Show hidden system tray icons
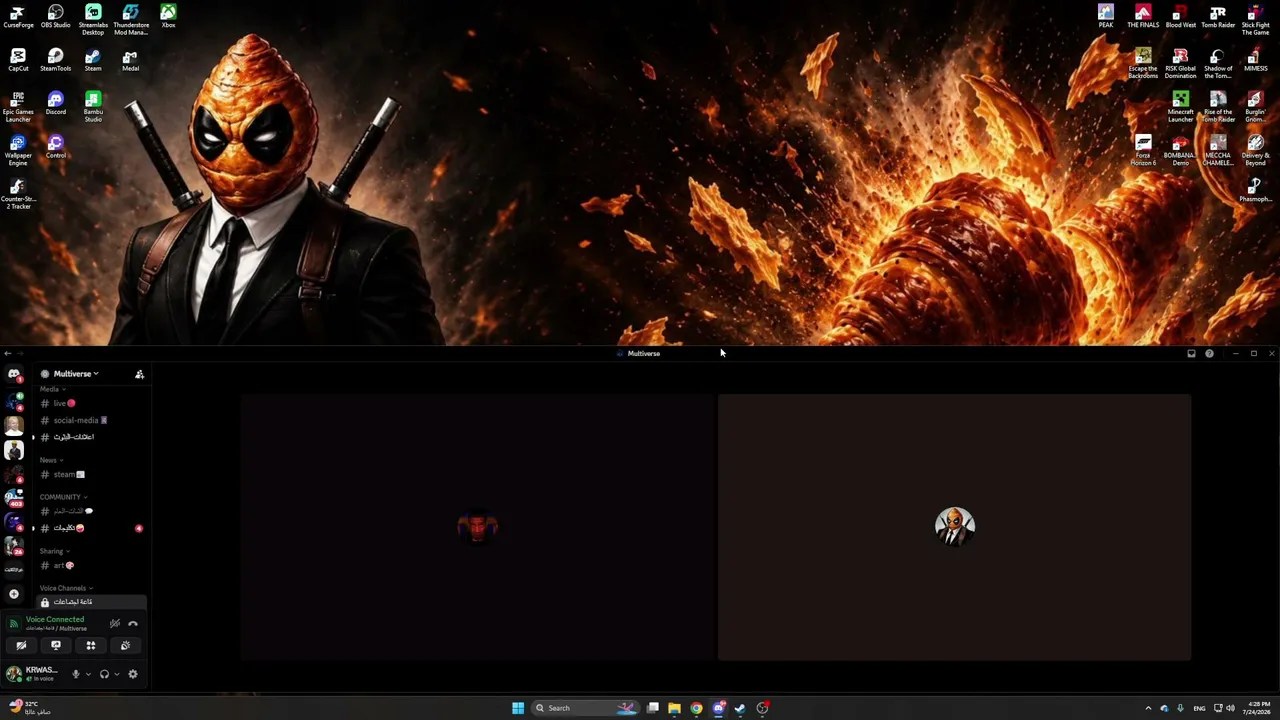This screenshot has height=720, width=1280. pos(1148,708)
